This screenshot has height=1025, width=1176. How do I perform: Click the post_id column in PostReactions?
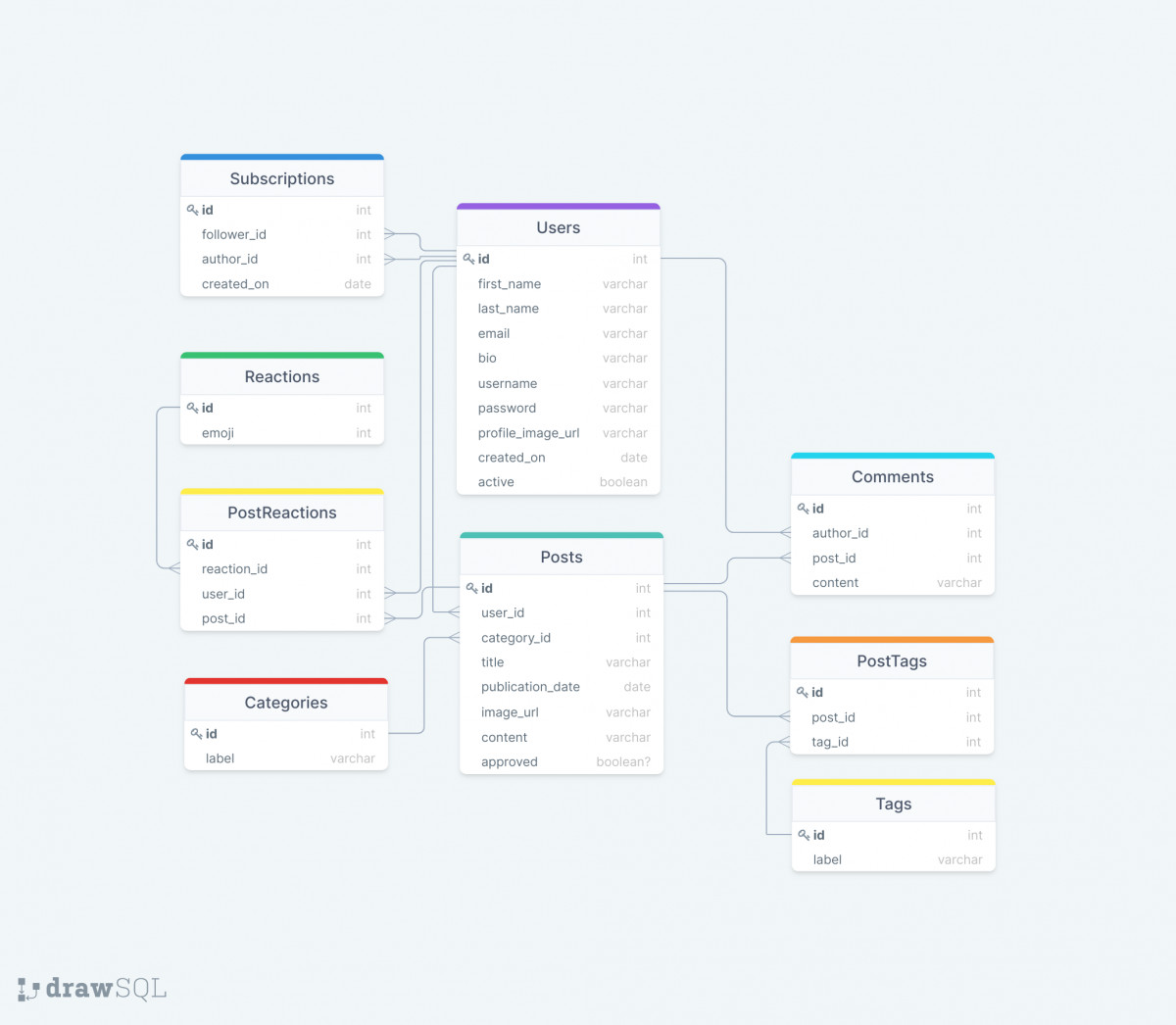tap(282, 618)
